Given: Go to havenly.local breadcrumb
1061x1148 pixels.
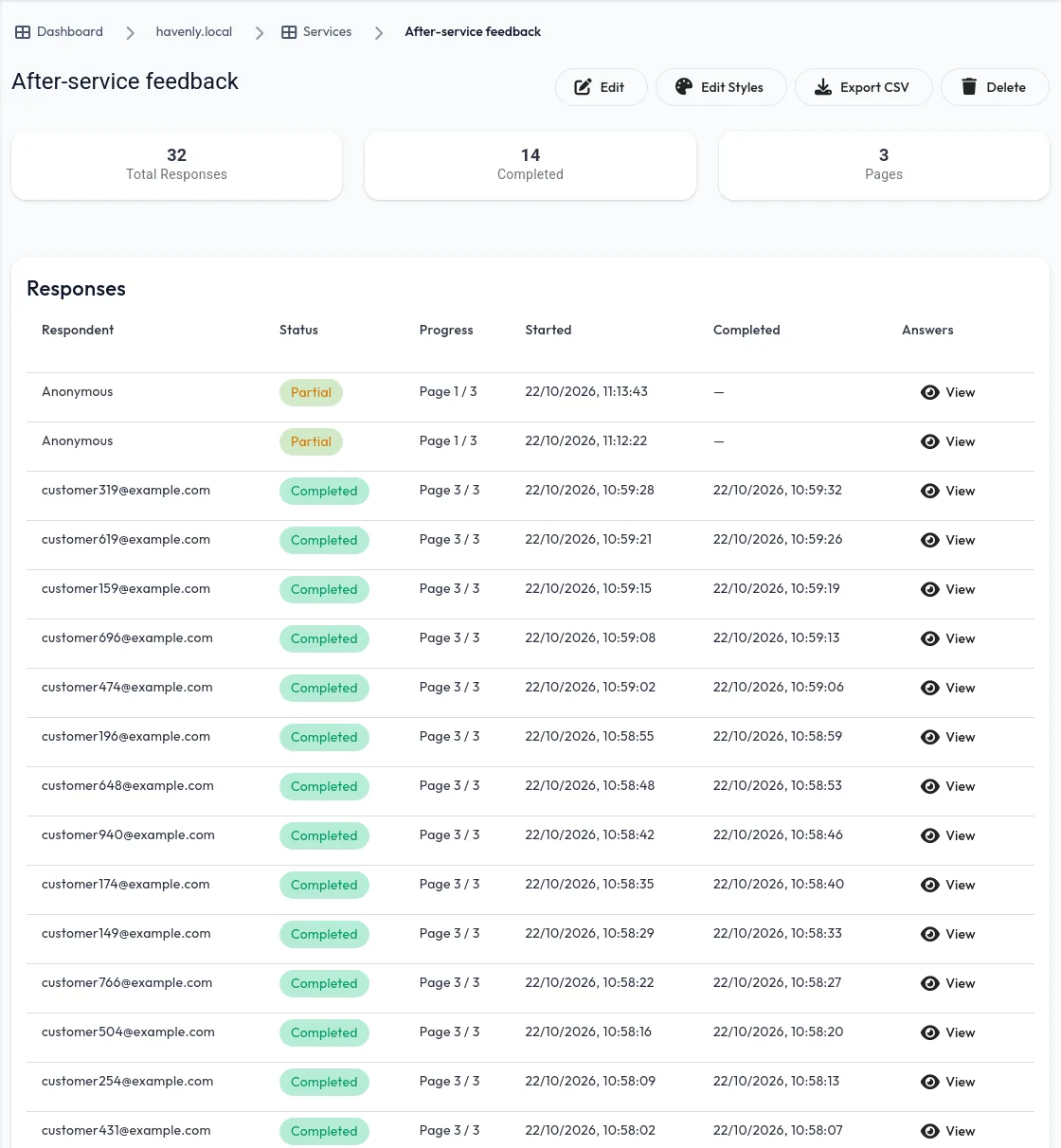Looking at the screenshot, I should pos(194,32).
